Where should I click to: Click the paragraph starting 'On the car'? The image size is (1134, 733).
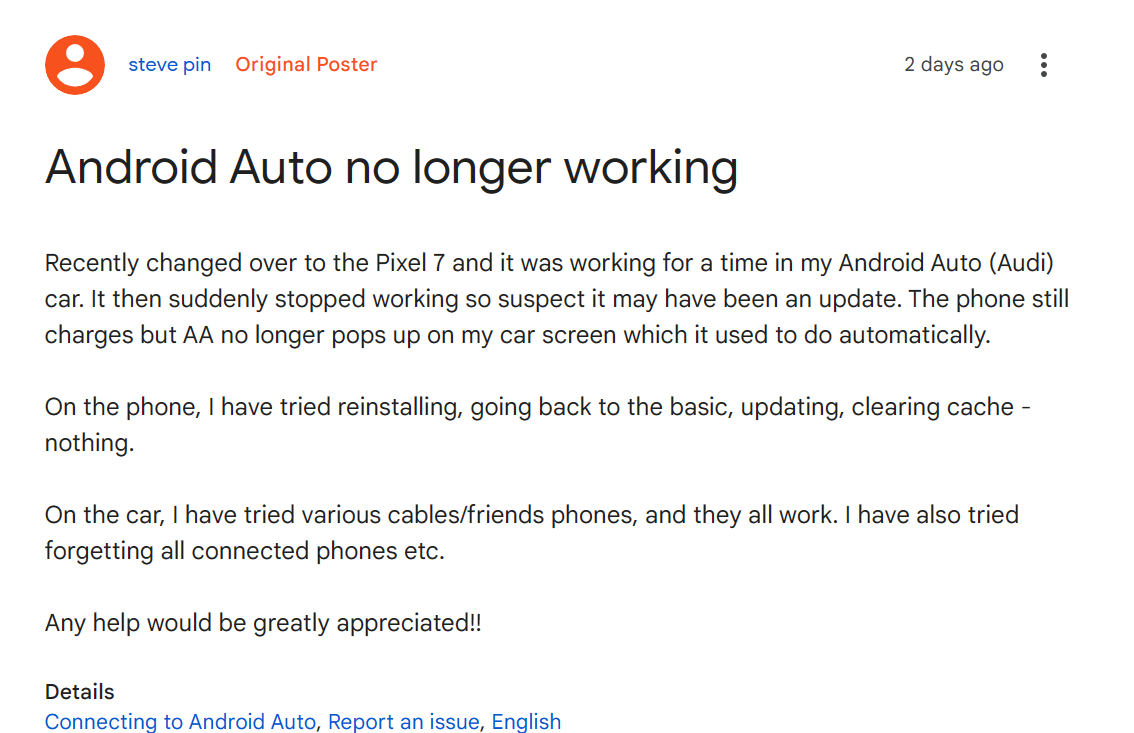tap(532, 533)
